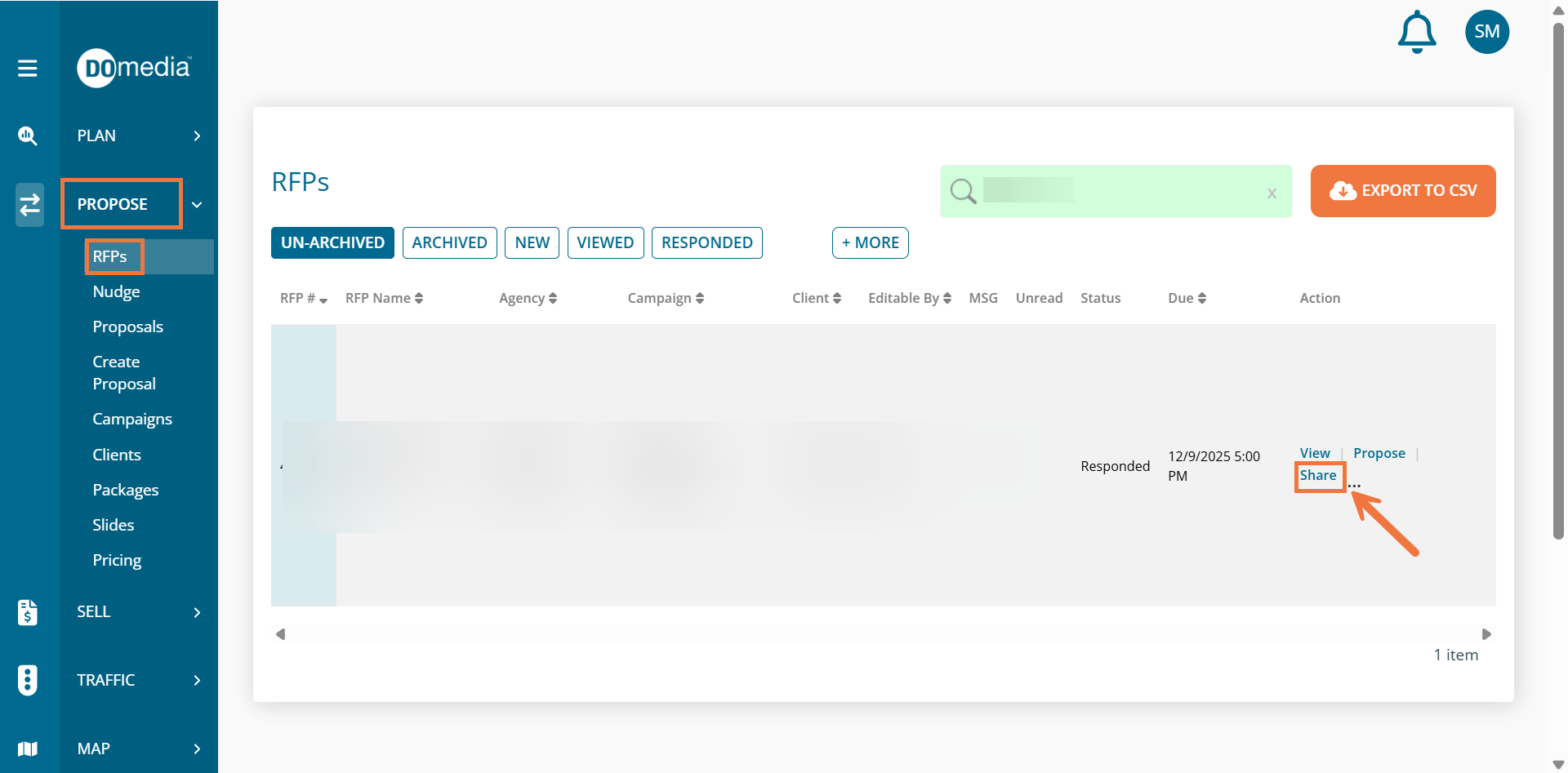This screenshot has width=1568, height=773.
Task: Open the Map sidebar icon
Action: [28, 749]
